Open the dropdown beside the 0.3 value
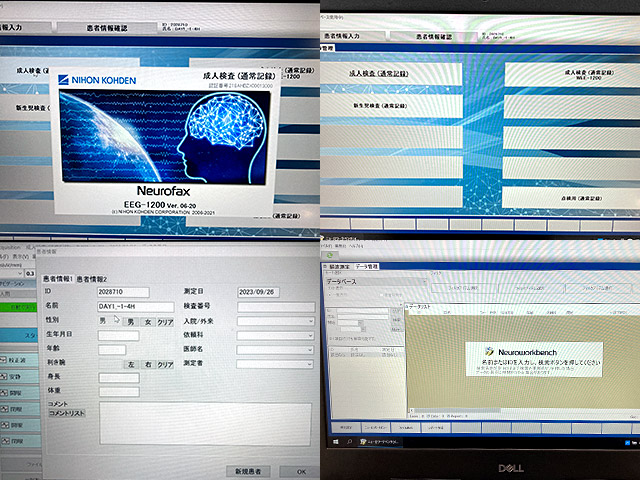The image size is (640, 480). pyautogui.click(x=20, y=273)
